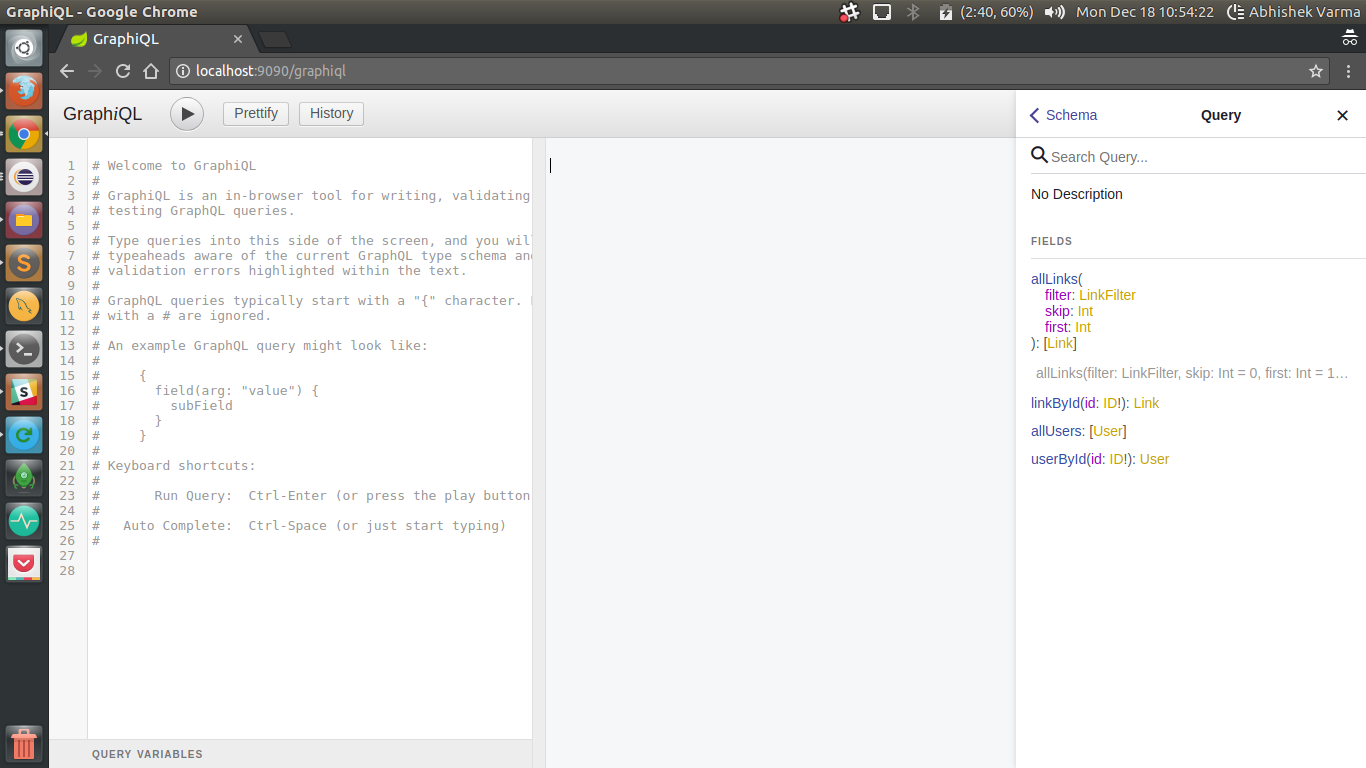This screenshot has height=768, width=1366.
Task: Click the Int type of first argument
Action: pyautogui.click(x=1083, y=327)
